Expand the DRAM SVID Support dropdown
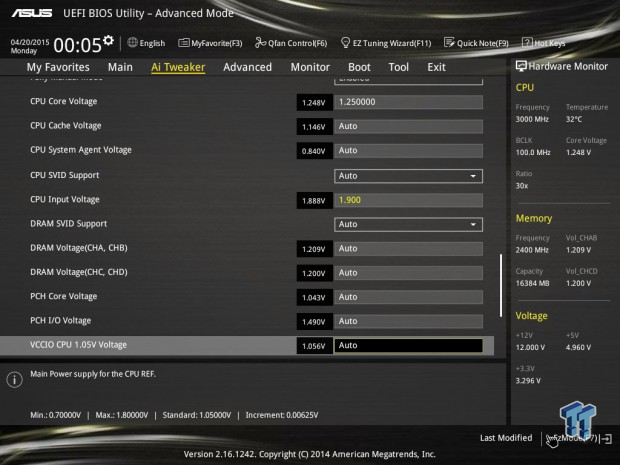The image size is (620, 465). [x=408, y=225]
